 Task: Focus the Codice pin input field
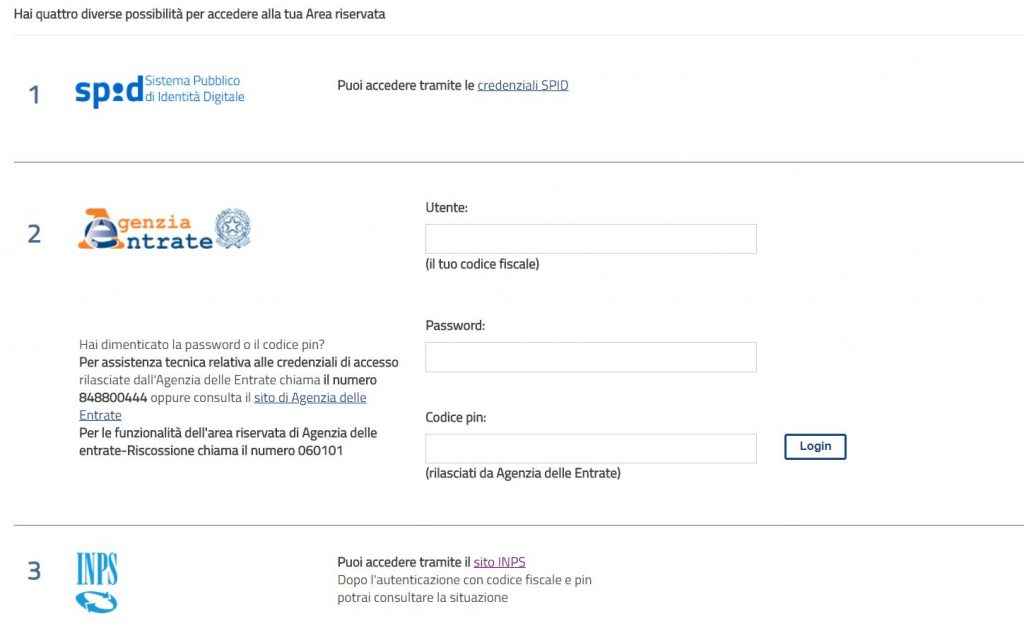[x=591, y=449]
